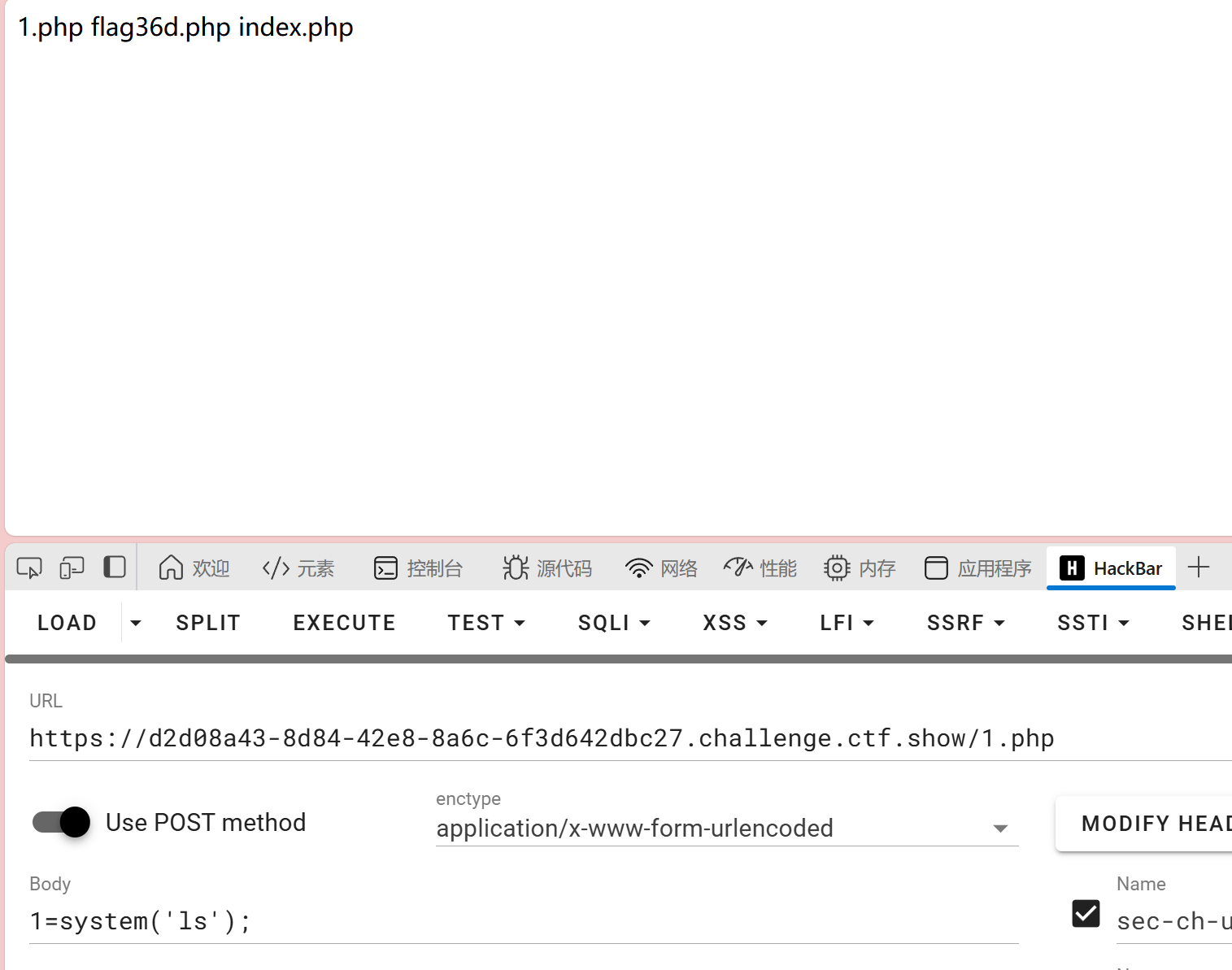Open the Welcome home tab
This screenshot has width=1232, height=970.
pyautogui.click(x=194, y=568)
